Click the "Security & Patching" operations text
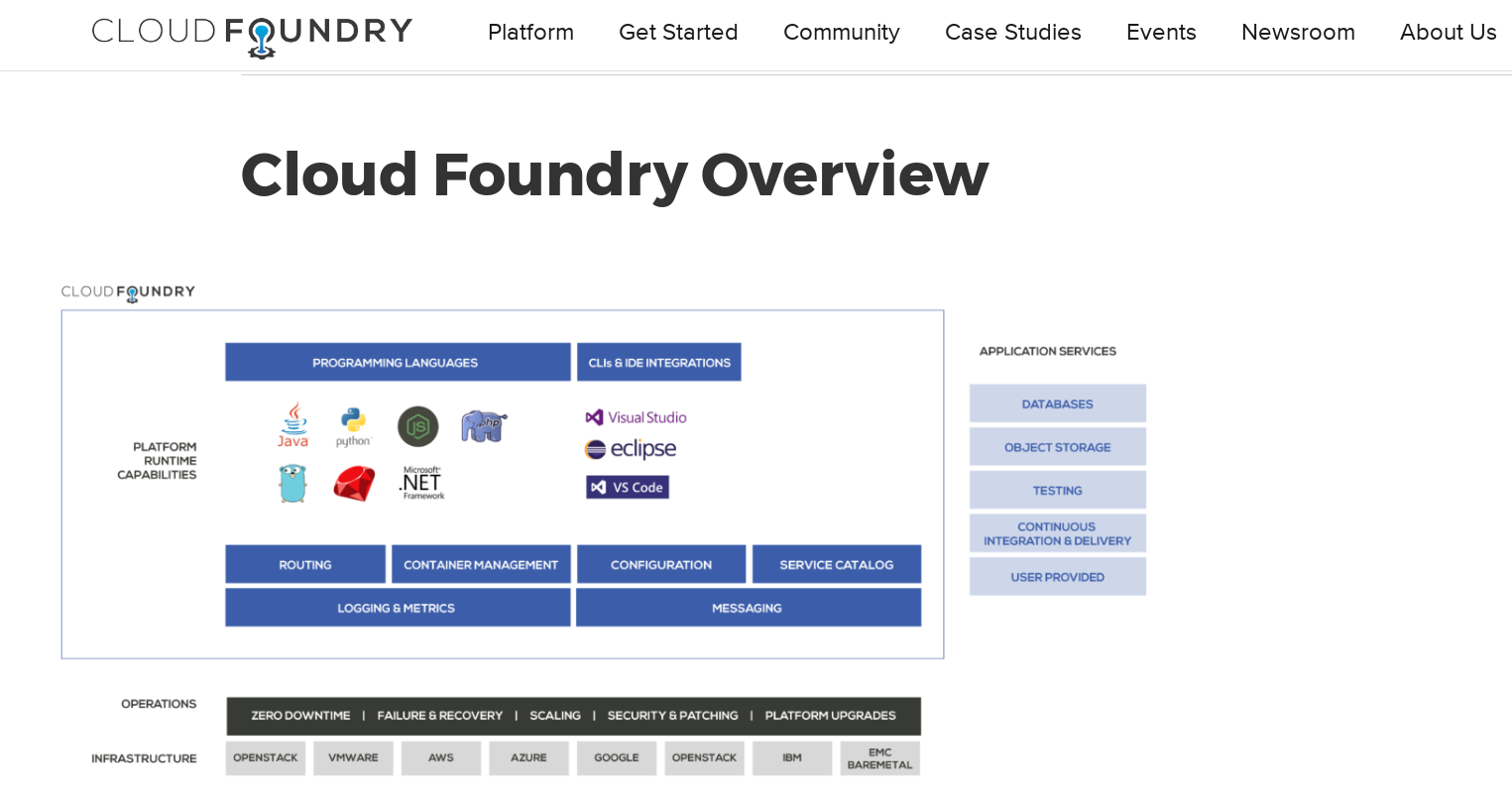The width and height of the screenshot is (1512, 805). pyautogui.click(x=673, y=716)
